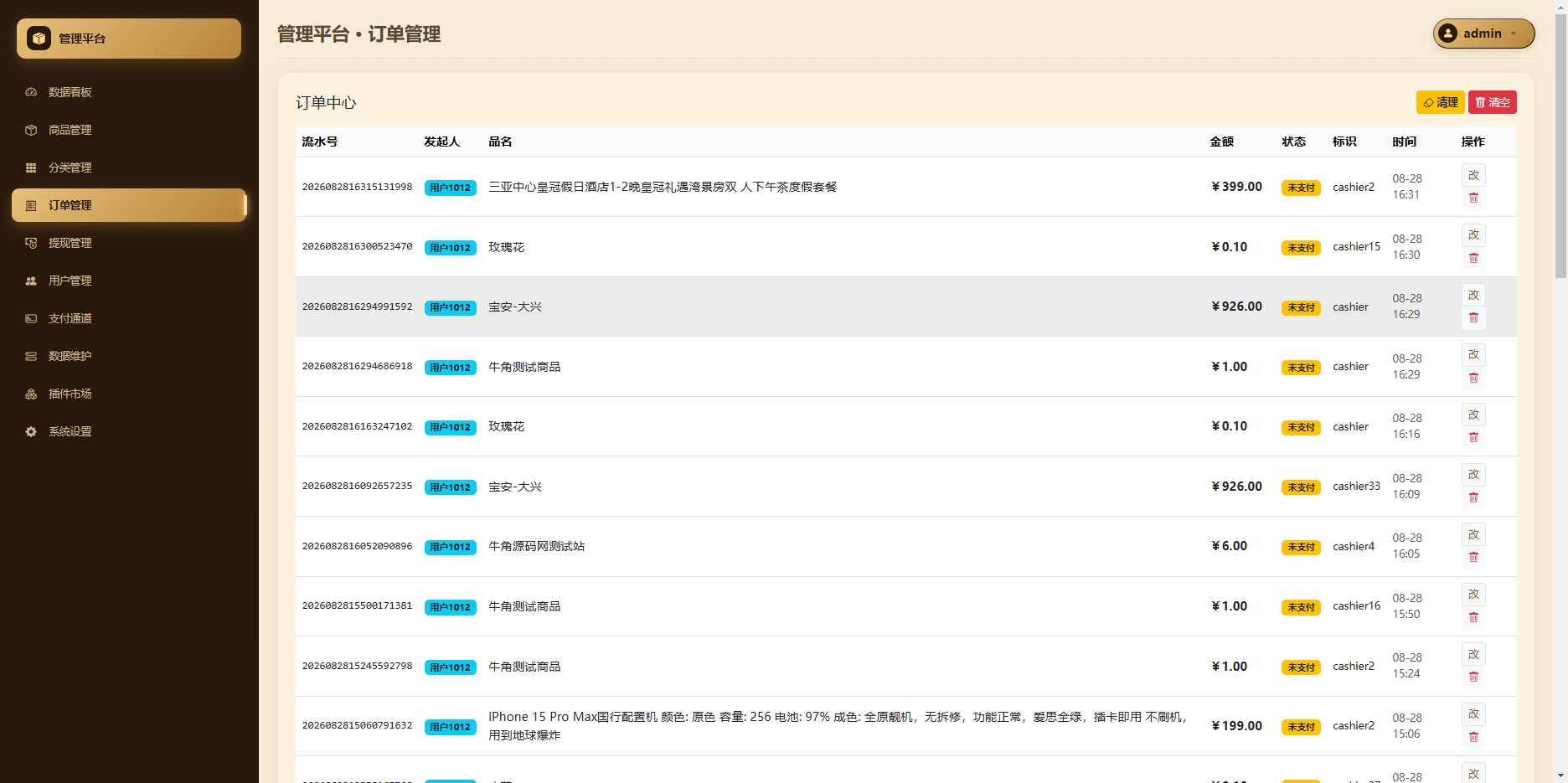Click the 流水号 column header

320,142
